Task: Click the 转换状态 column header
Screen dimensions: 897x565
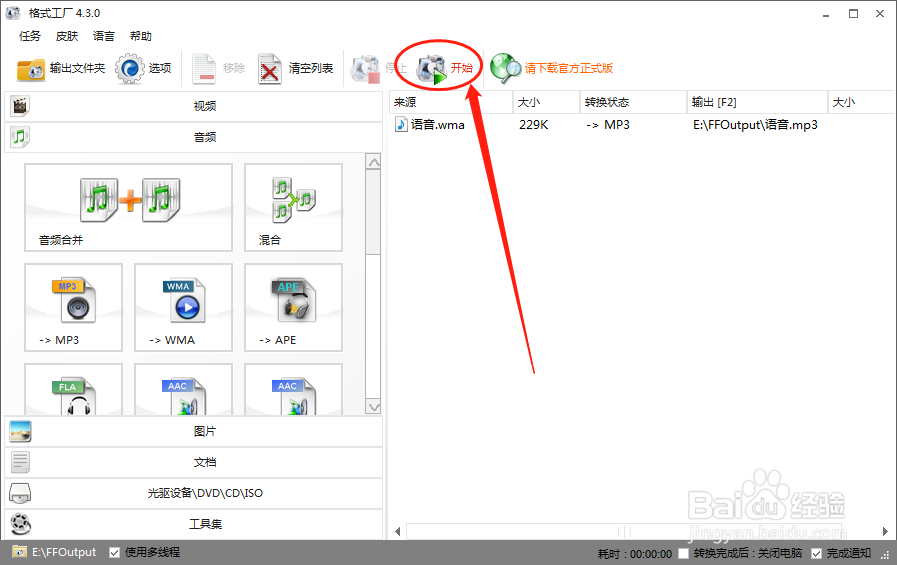Action: (x=633, y=102)
